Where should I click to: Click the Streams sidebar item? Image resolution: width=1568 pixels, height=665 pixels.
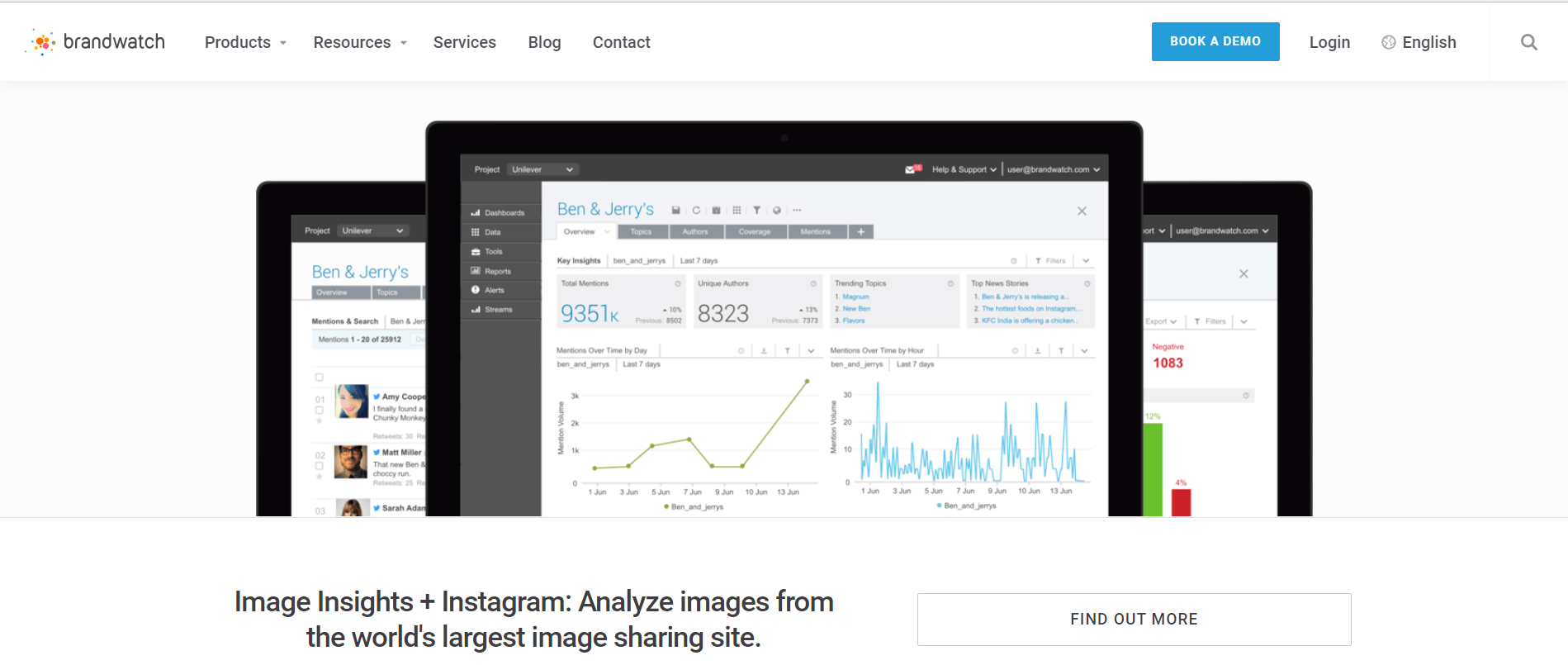pos(499,310)
